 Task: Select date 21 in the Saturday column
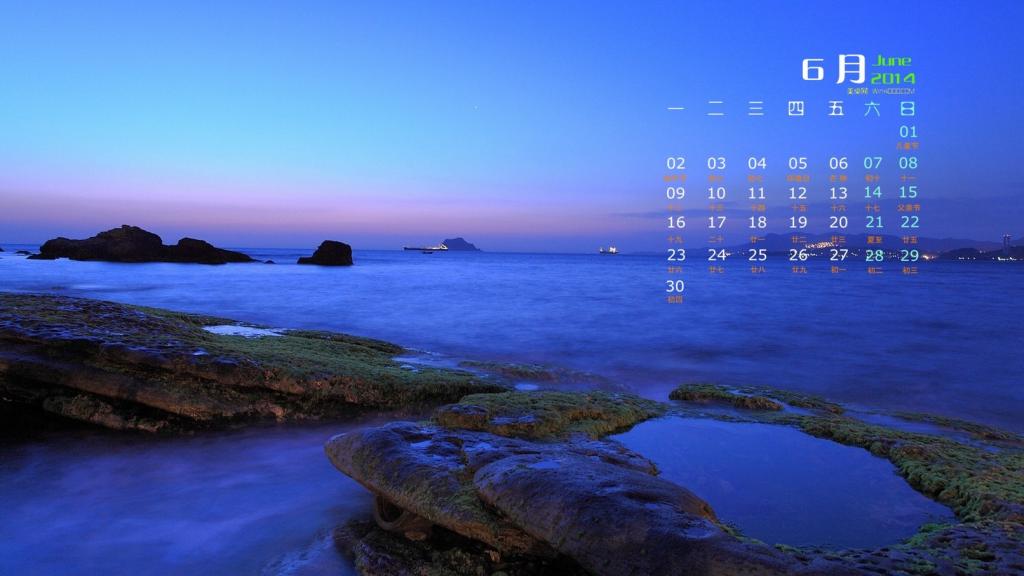tap(874, 223)
